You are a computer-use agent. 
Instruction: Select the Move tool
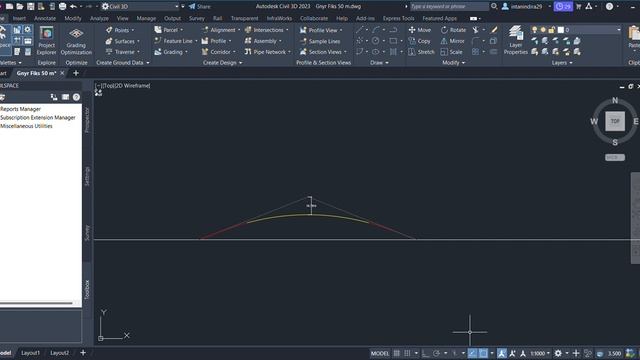420,30
